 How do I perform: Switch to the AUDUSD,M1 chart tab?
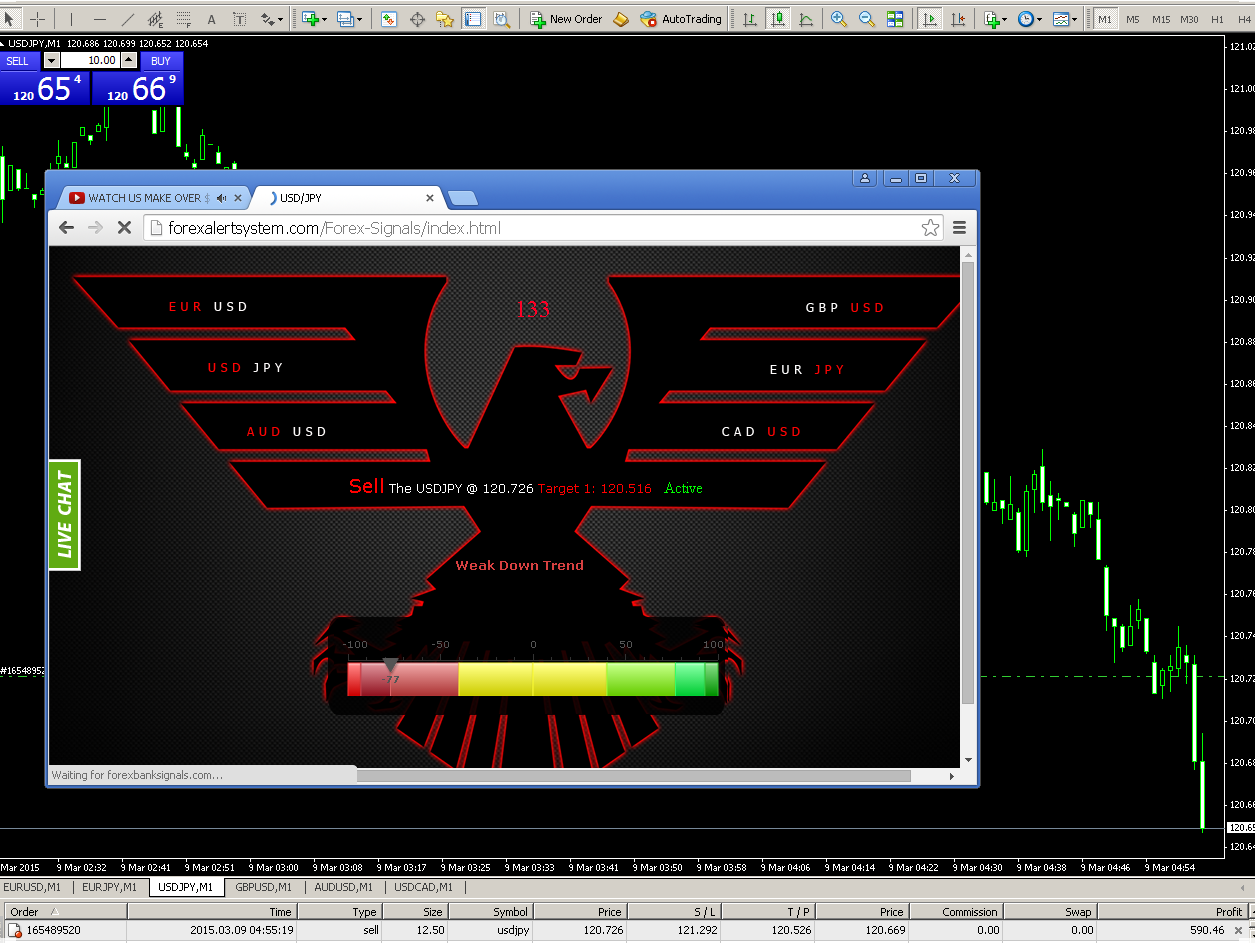tap(342, 887)
